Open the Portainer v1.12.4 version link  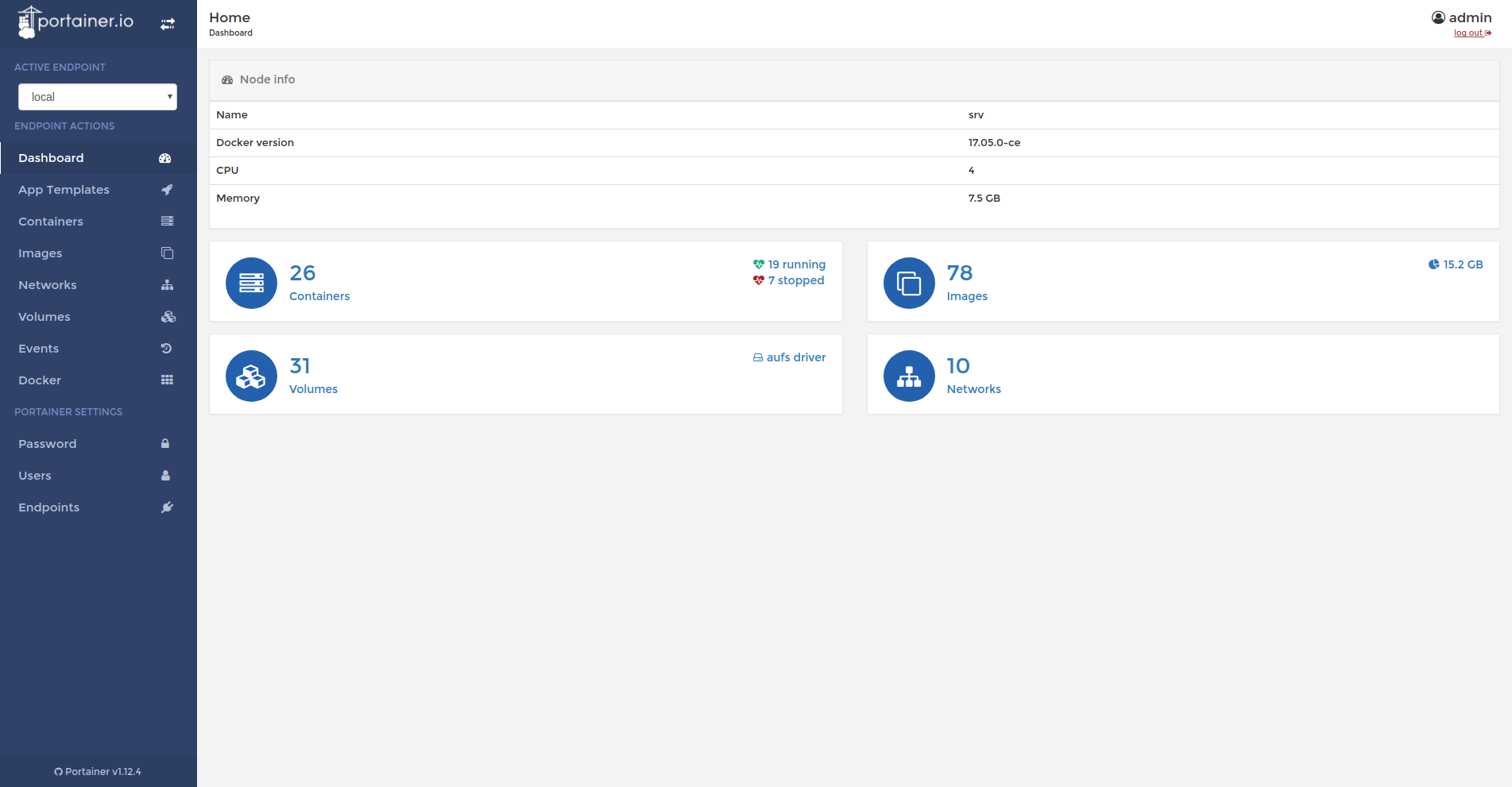point(98,772)
